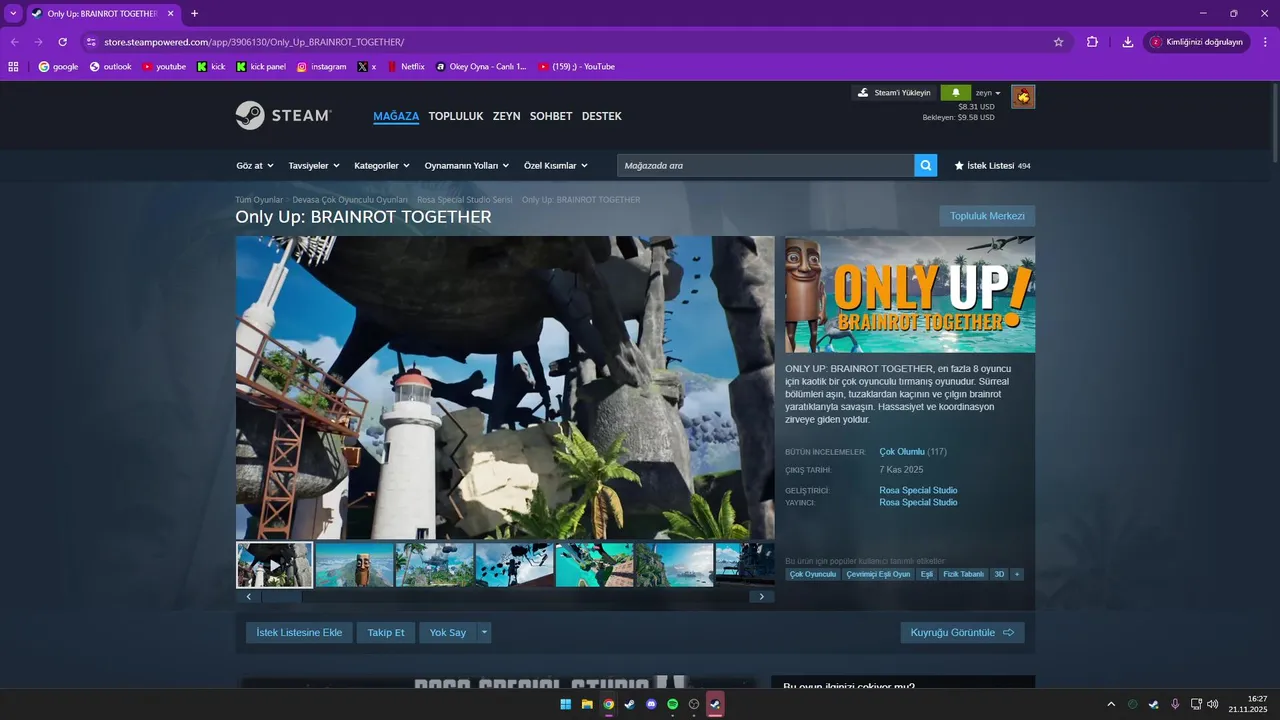Click the user avatar picture
The height and width of the screenshot is (720, 1280).
(1023, 97)
